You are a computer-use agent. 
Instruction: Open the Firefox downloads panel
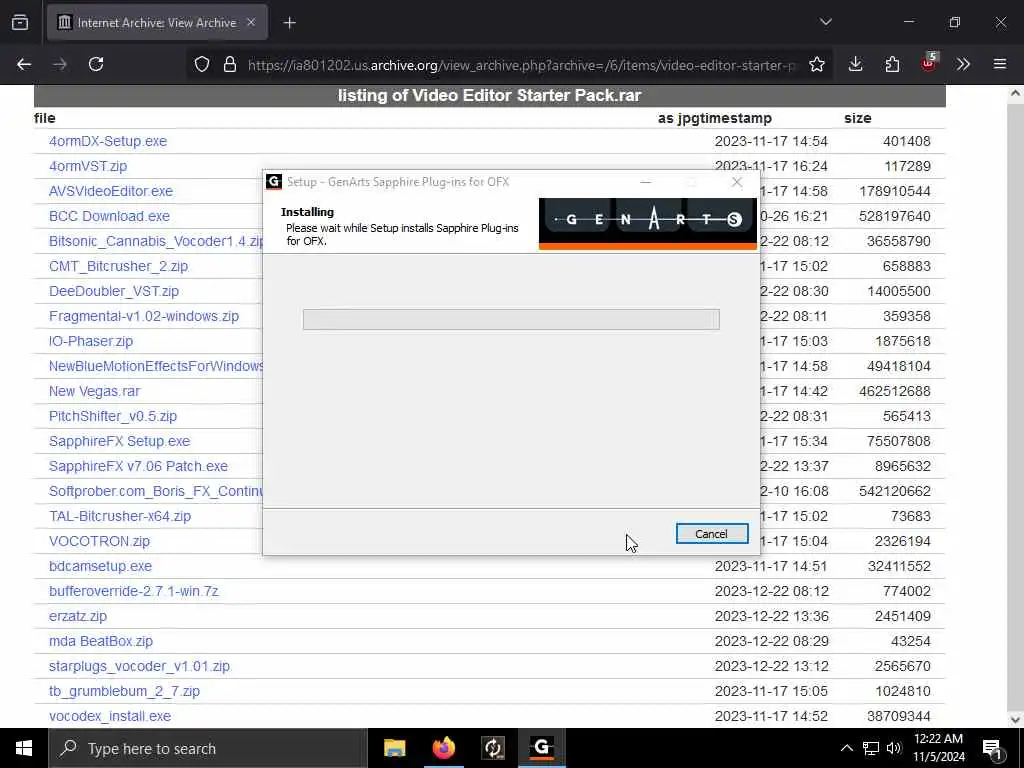pyautogui.click(x=855, y=64)
